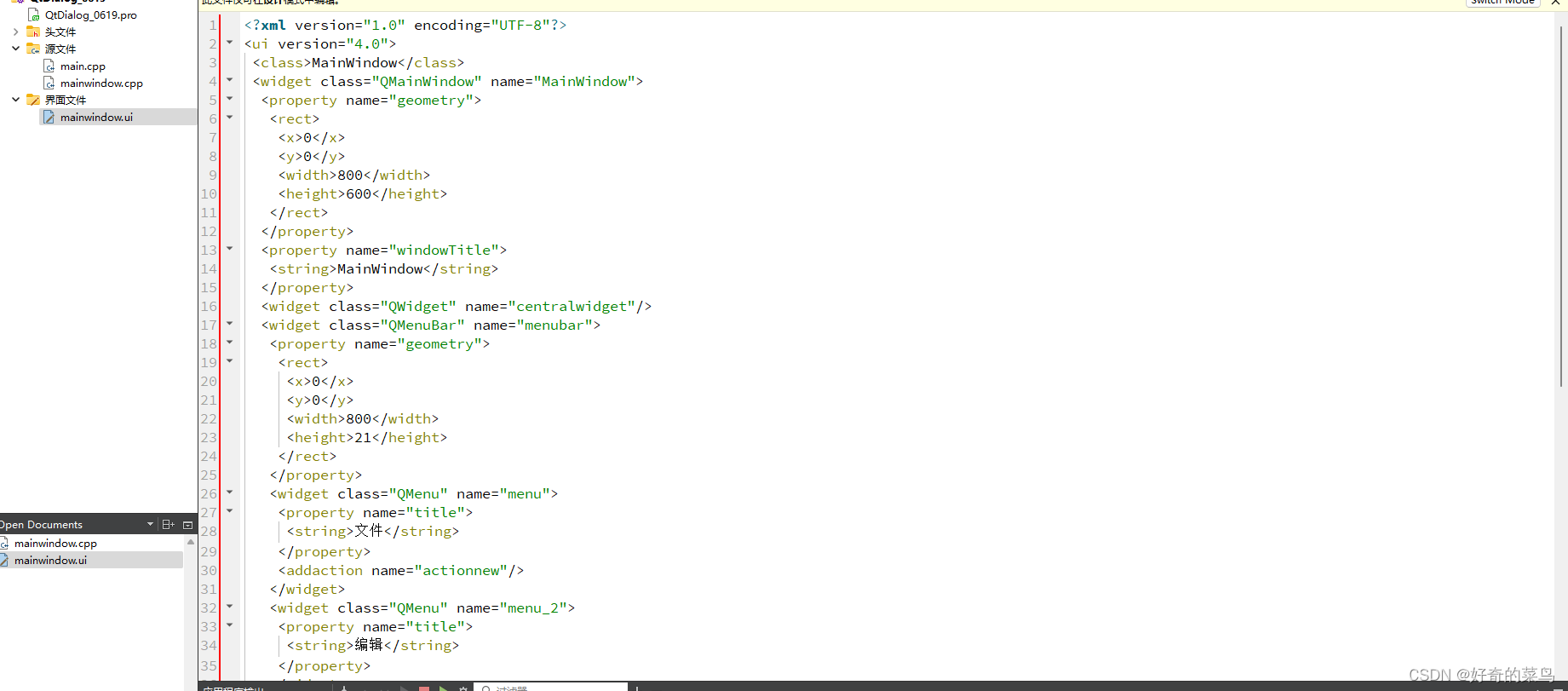The width and height of the screenshot is (1568, 691).
Task: Click the UI form icon beside mainwindow.ui in tree
Action: (49, 117)
